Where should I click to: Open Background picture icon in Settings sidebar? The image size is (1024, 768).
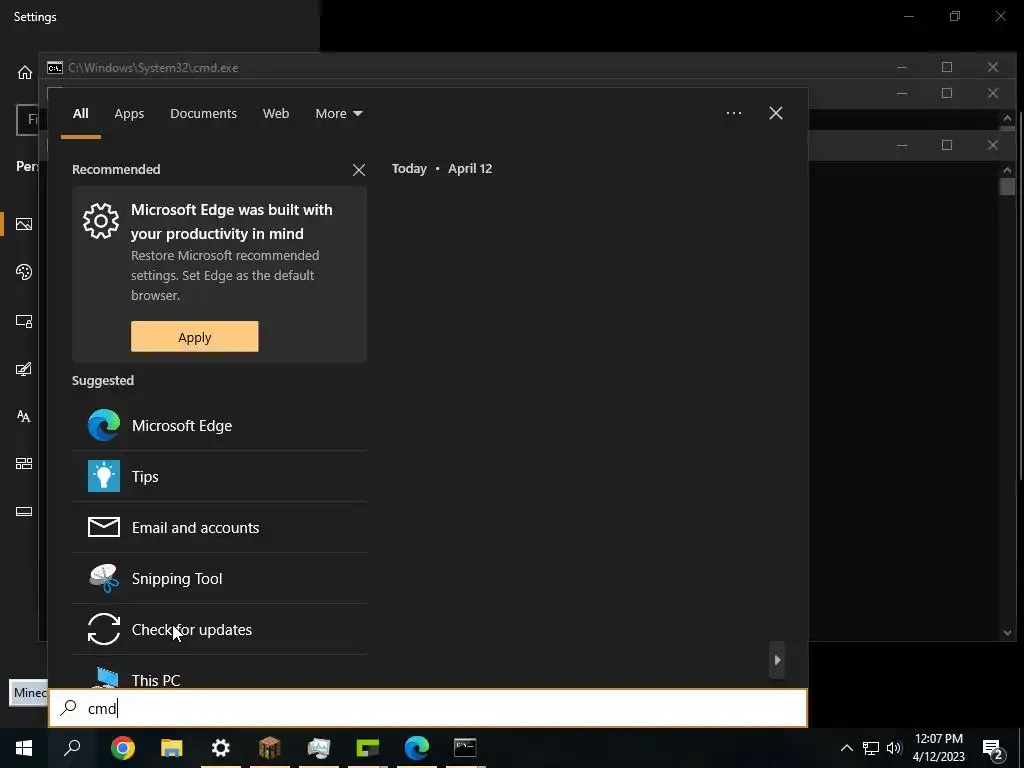[24, 225]
